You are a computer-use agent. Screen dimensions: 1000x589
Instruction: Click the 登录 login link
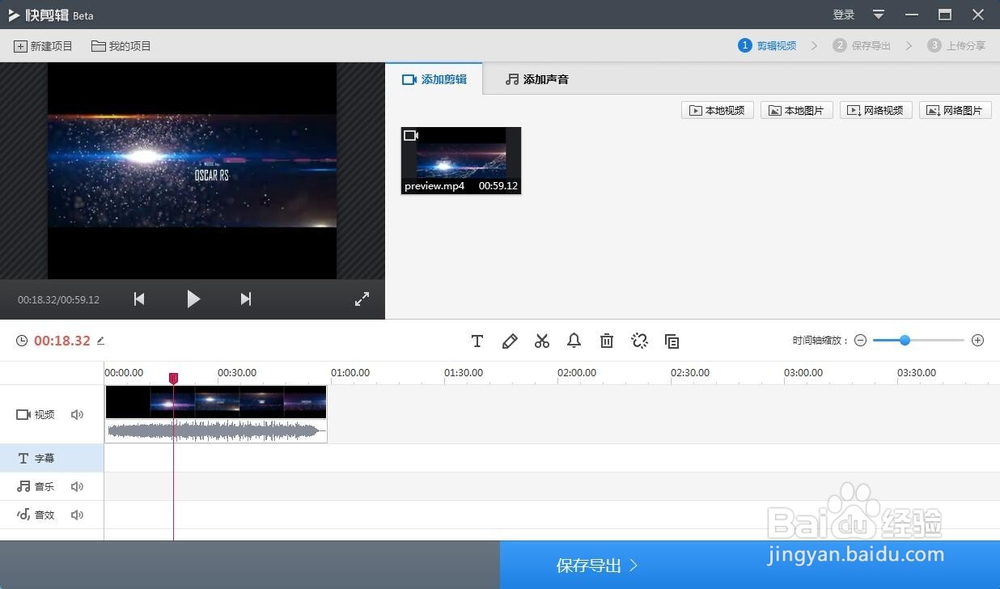pyautogui.click(x=843, y=14)
